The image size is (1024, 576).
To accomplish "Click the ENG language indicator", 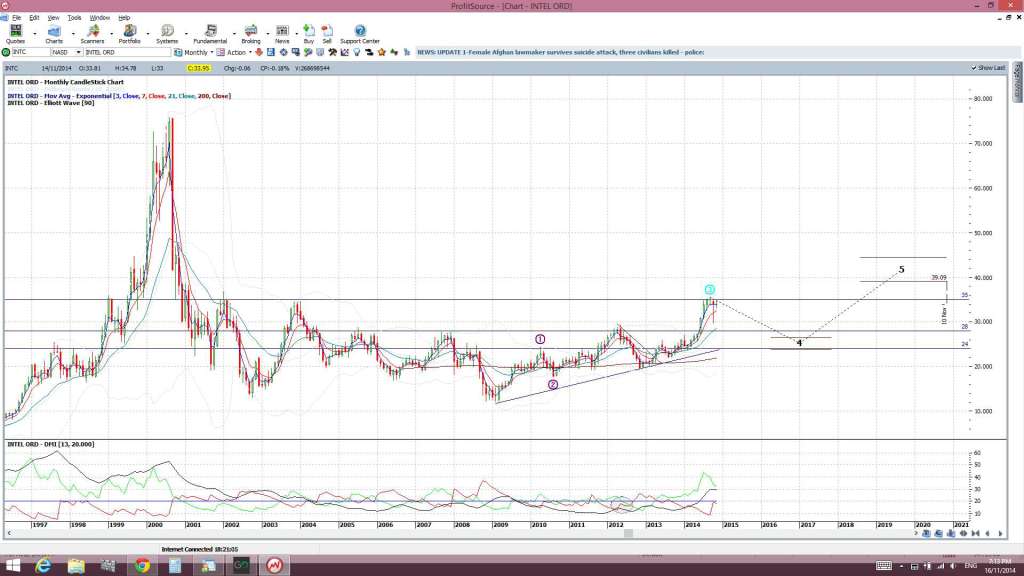I will [x=970, y=566].
